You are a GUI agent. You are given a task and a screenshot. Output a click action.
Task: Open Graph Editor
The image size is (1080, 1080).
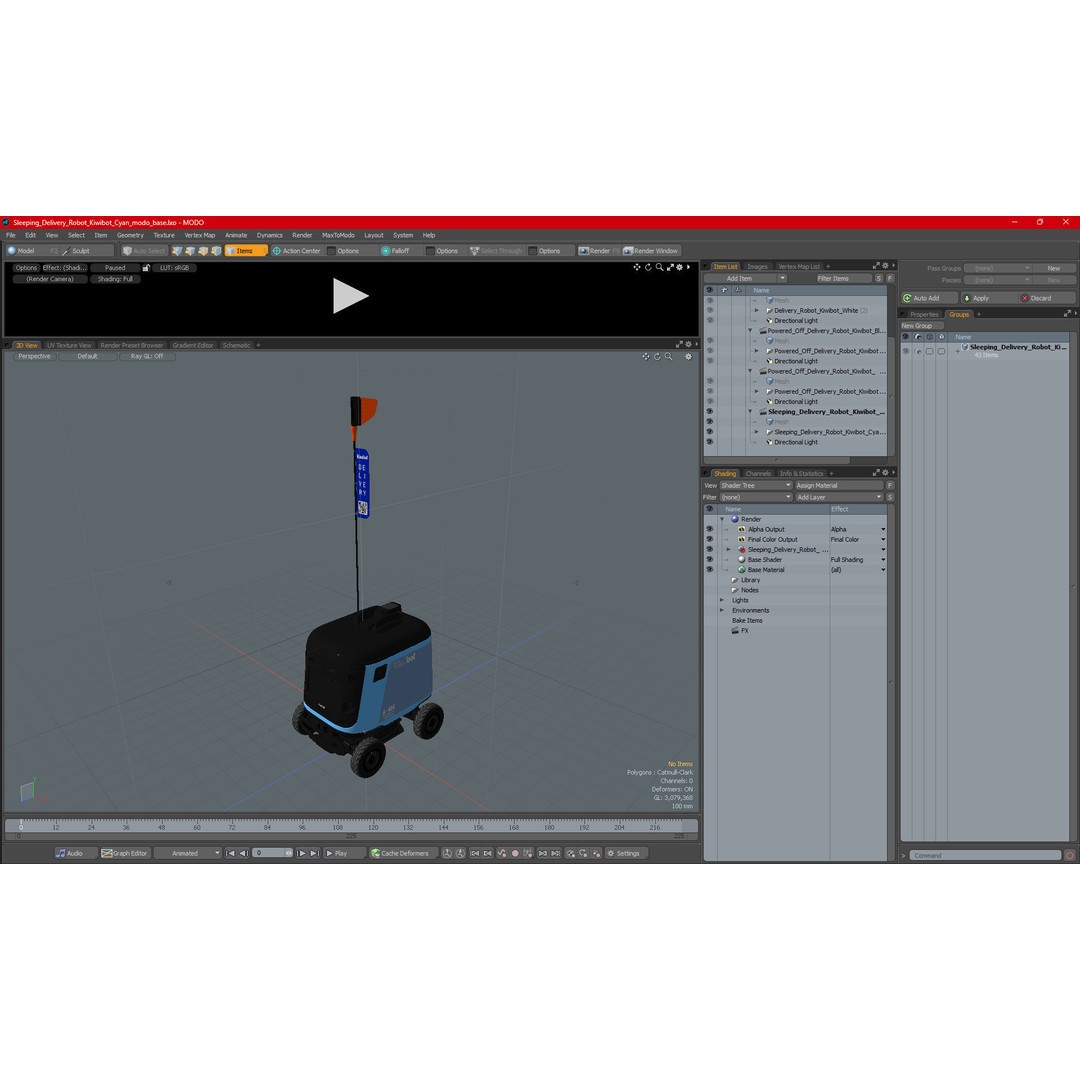125,853
